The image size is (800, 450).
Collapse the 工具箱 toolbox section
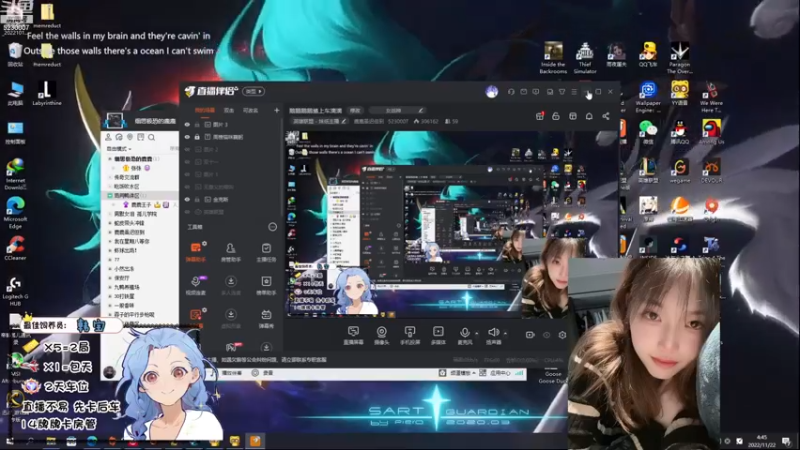click(x=272, y=227)
